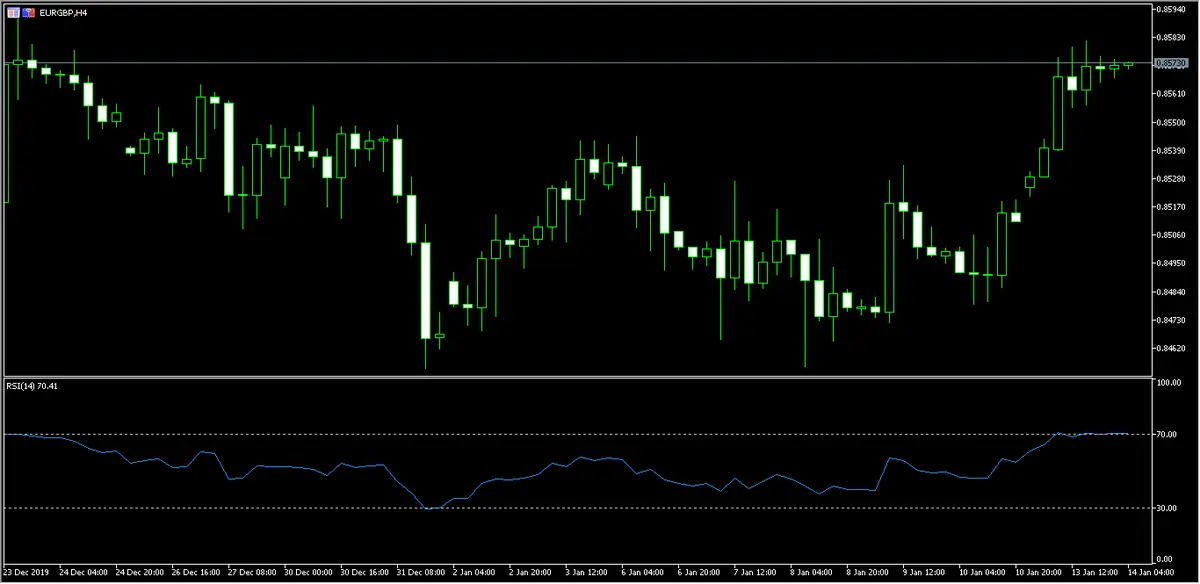This screenshot has width=1200, height=584.
Task: Click the 26 Dec 16:00 time label
Action: (198, 574)
